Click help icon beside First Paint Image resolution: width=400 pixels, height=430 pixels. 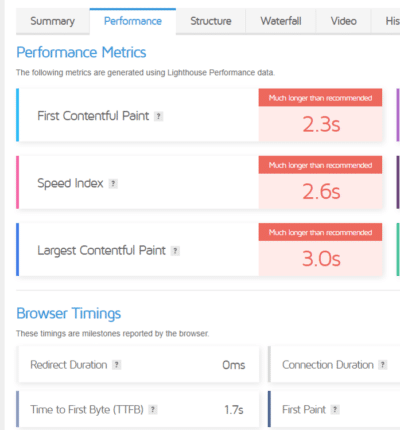click(x=335, y=409)
